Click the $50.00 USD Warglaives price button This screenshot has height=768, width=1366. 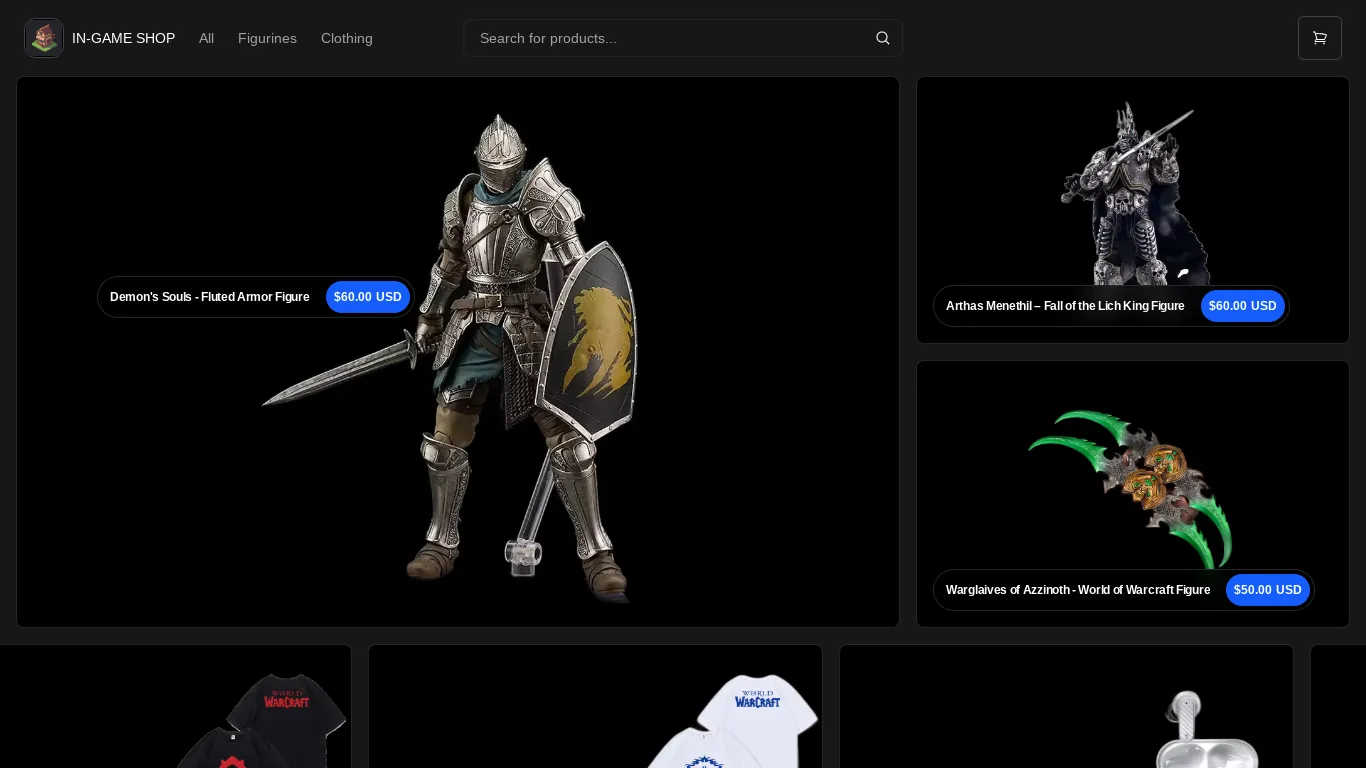(x=1268, y=590)
